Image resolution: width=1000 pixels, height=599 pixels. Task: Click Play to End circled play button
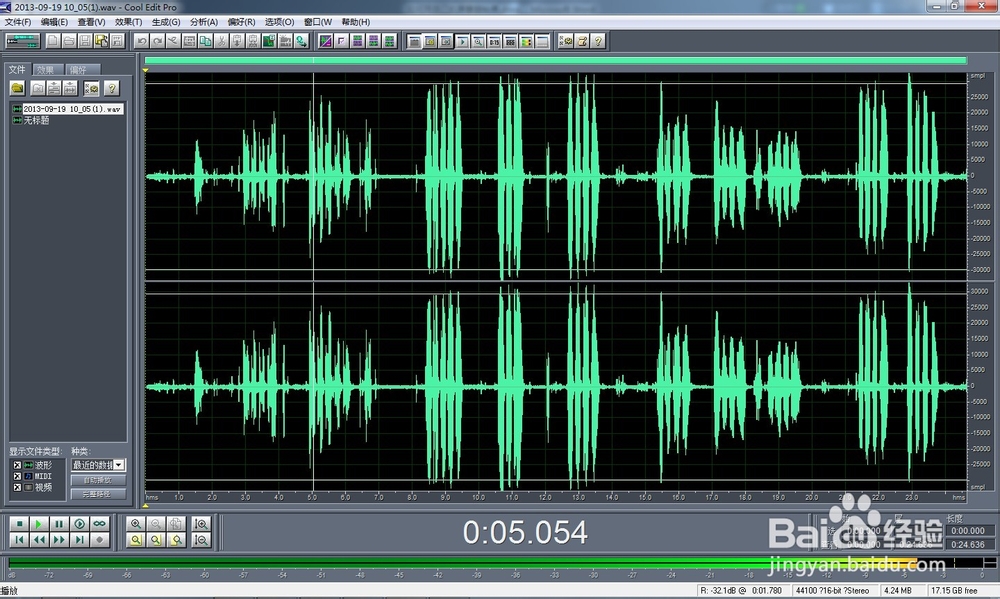79,524
